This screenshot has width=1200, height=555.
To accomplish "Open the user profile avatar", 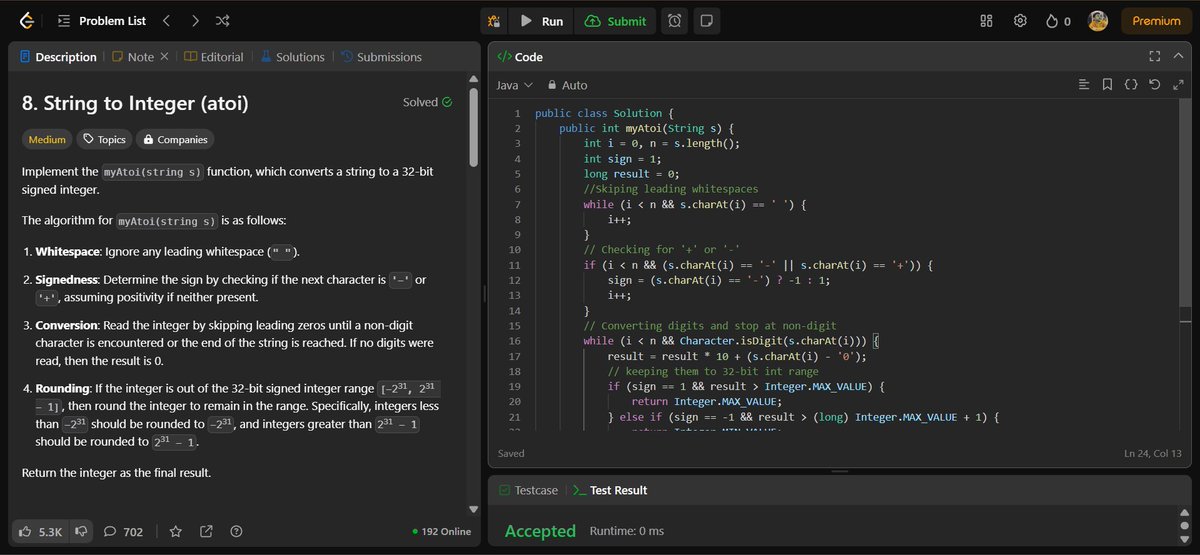I will pos(1097,21).
